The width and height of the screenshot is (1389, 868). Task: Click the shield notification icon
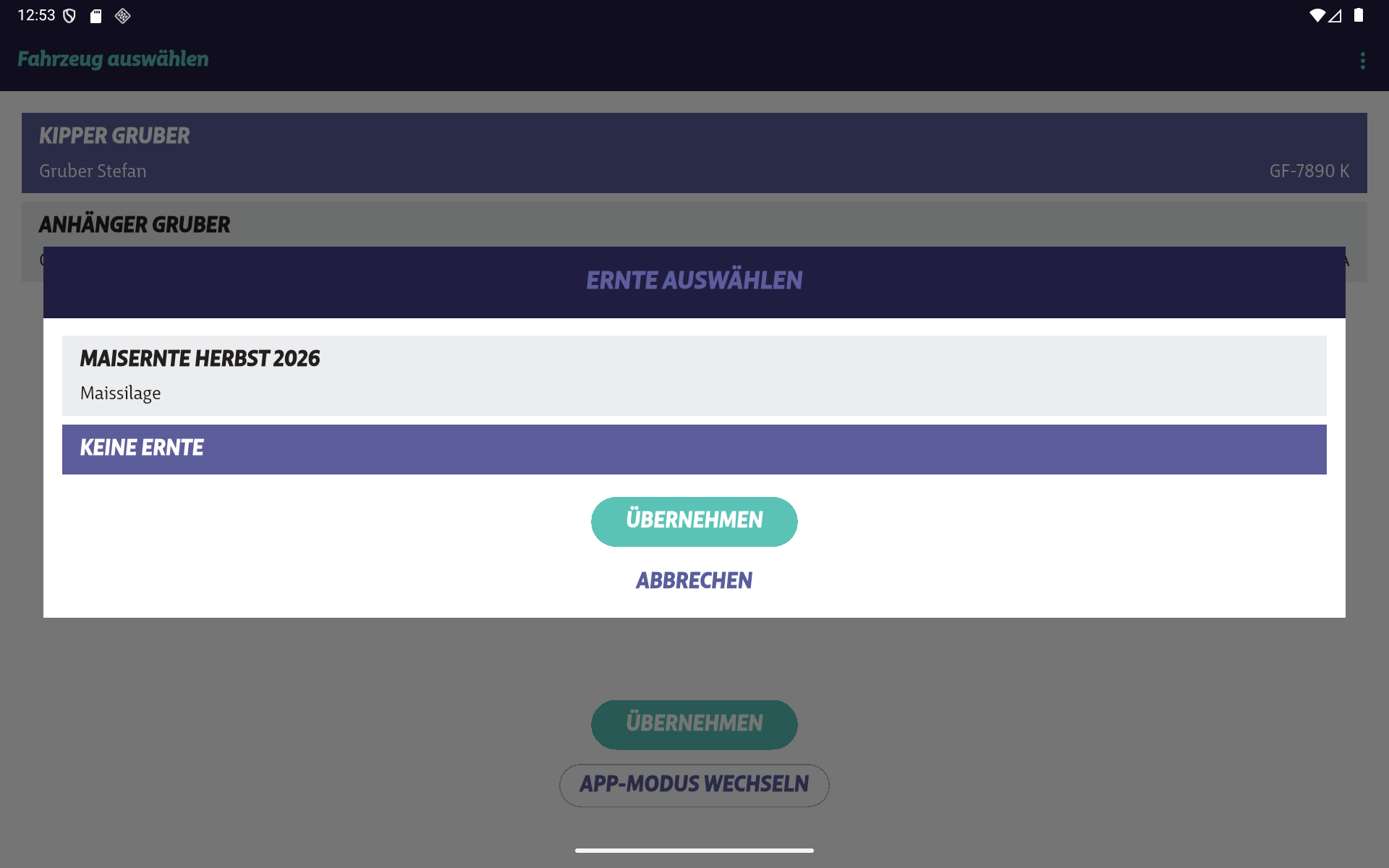[x=69, y=15]
